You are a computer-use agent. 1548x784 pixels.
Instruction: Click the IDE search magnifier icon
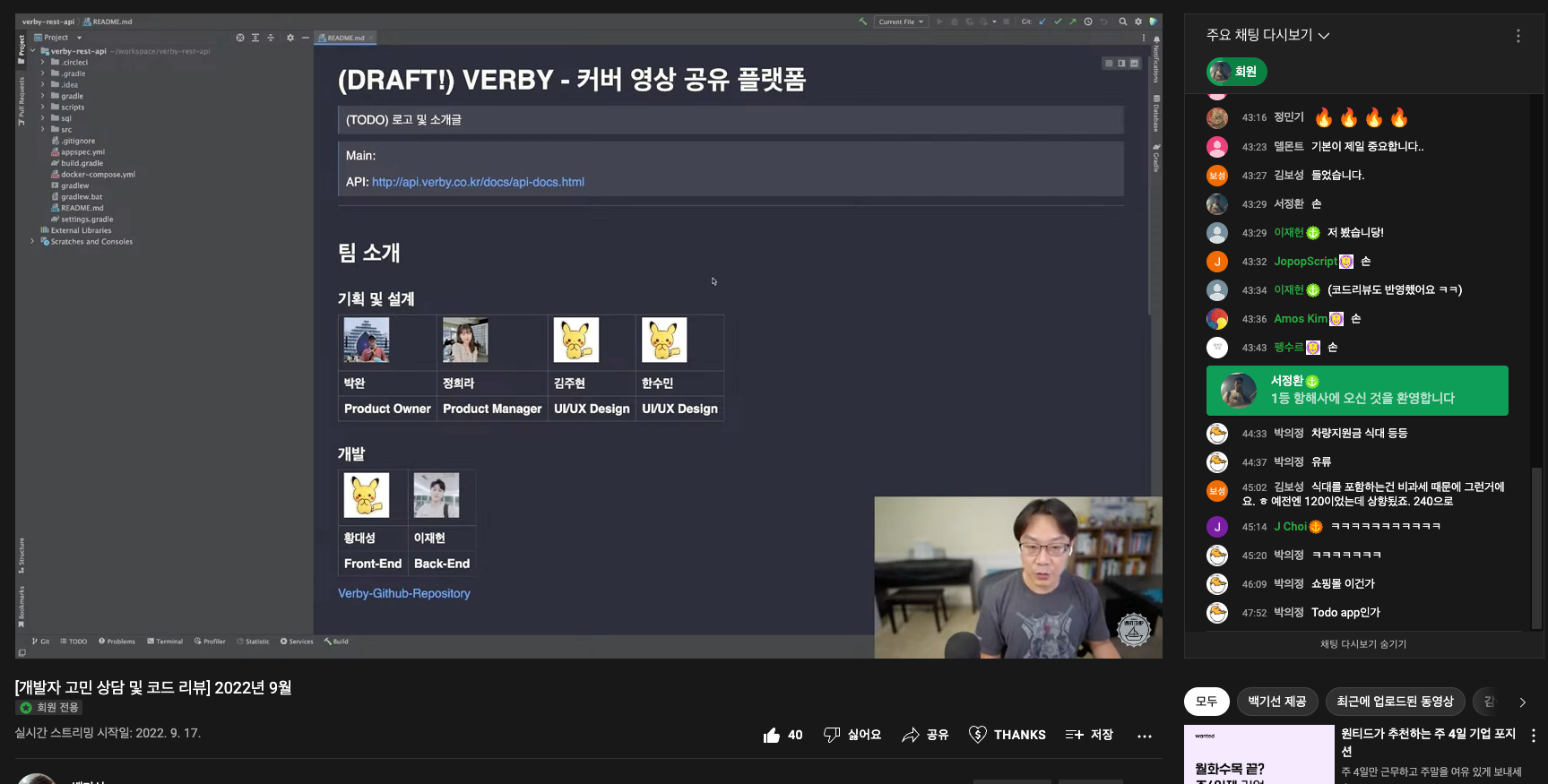click(1123, 22)
